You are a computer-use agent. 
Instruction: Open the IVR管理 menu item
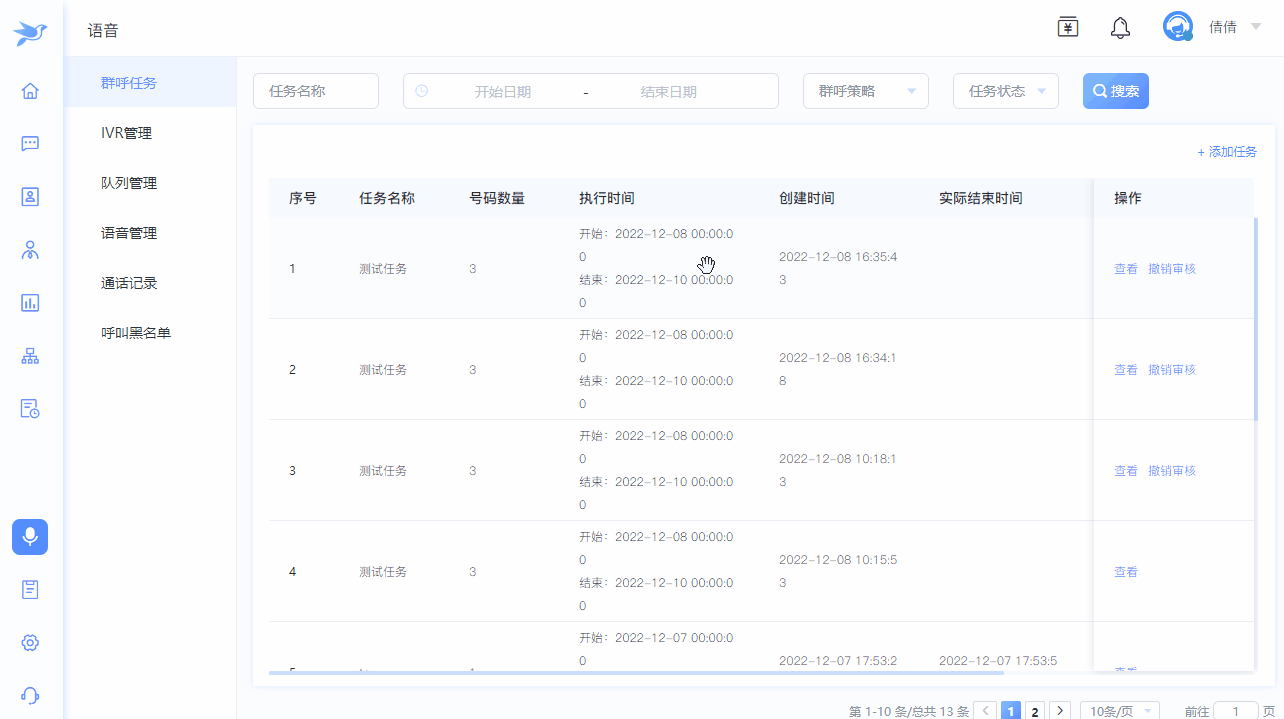126,133
